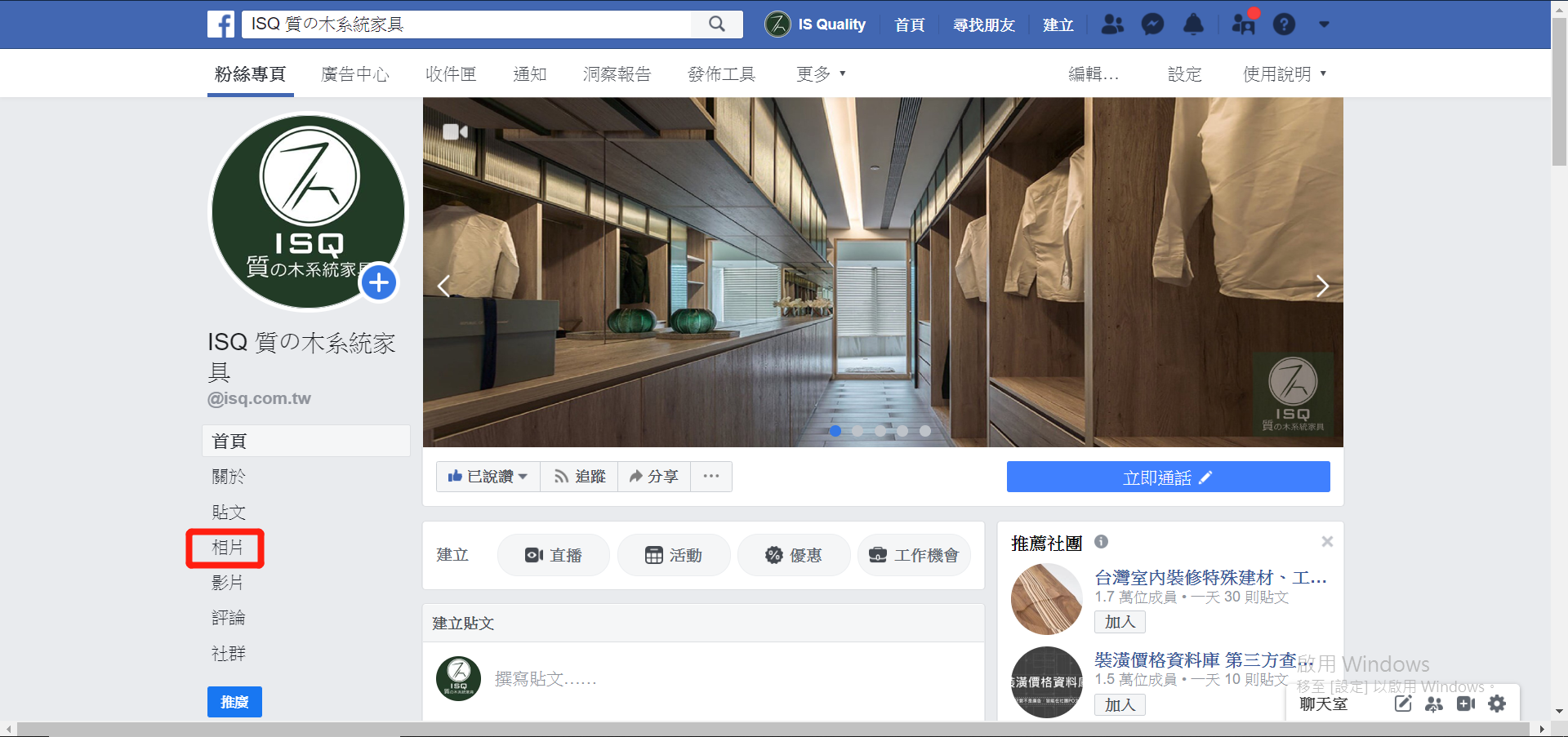Viewport: 1568px width, 737px height.
Task: Open the friend requests icon
Action: tap(1112, 24)
